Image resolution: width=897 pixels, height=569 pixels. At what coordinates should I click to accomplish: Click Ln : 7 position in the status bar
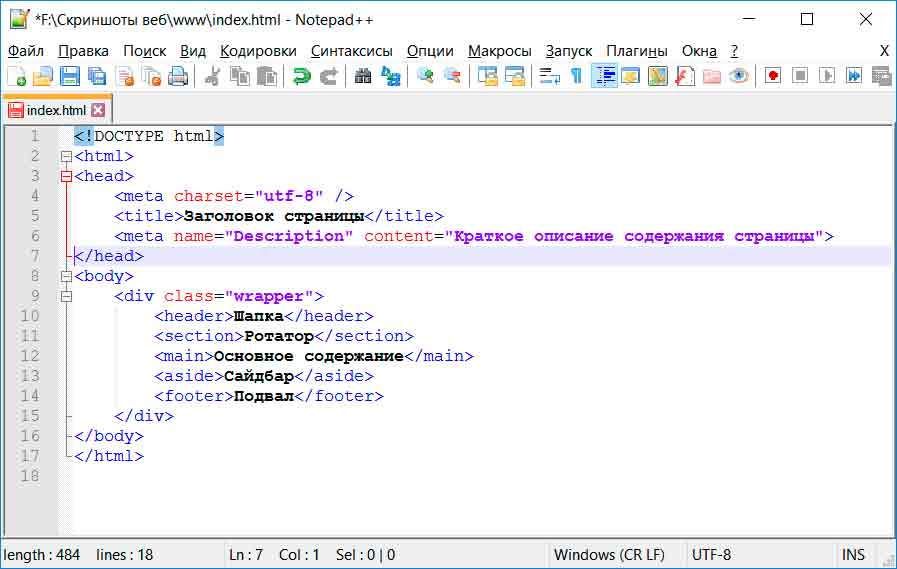(246, 555)
